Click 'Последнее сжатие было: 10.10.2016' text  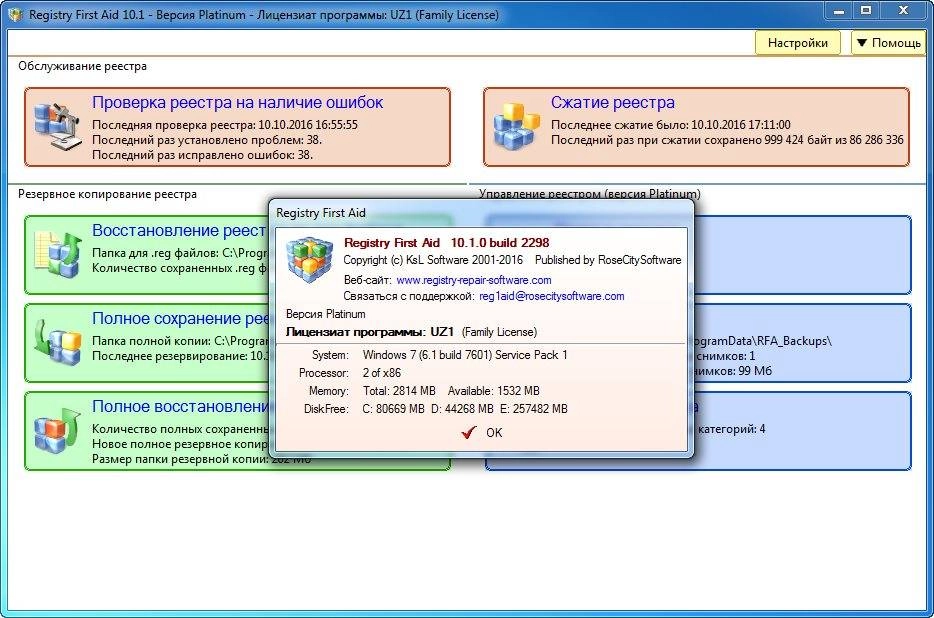(671, 125)
